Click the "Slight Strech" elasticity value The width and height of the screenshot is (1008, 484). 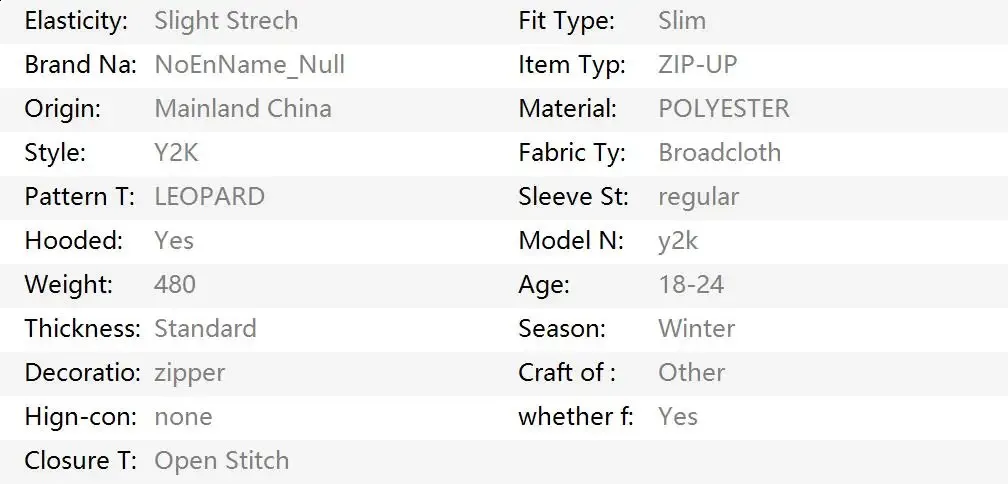click(x=226, y=21)
